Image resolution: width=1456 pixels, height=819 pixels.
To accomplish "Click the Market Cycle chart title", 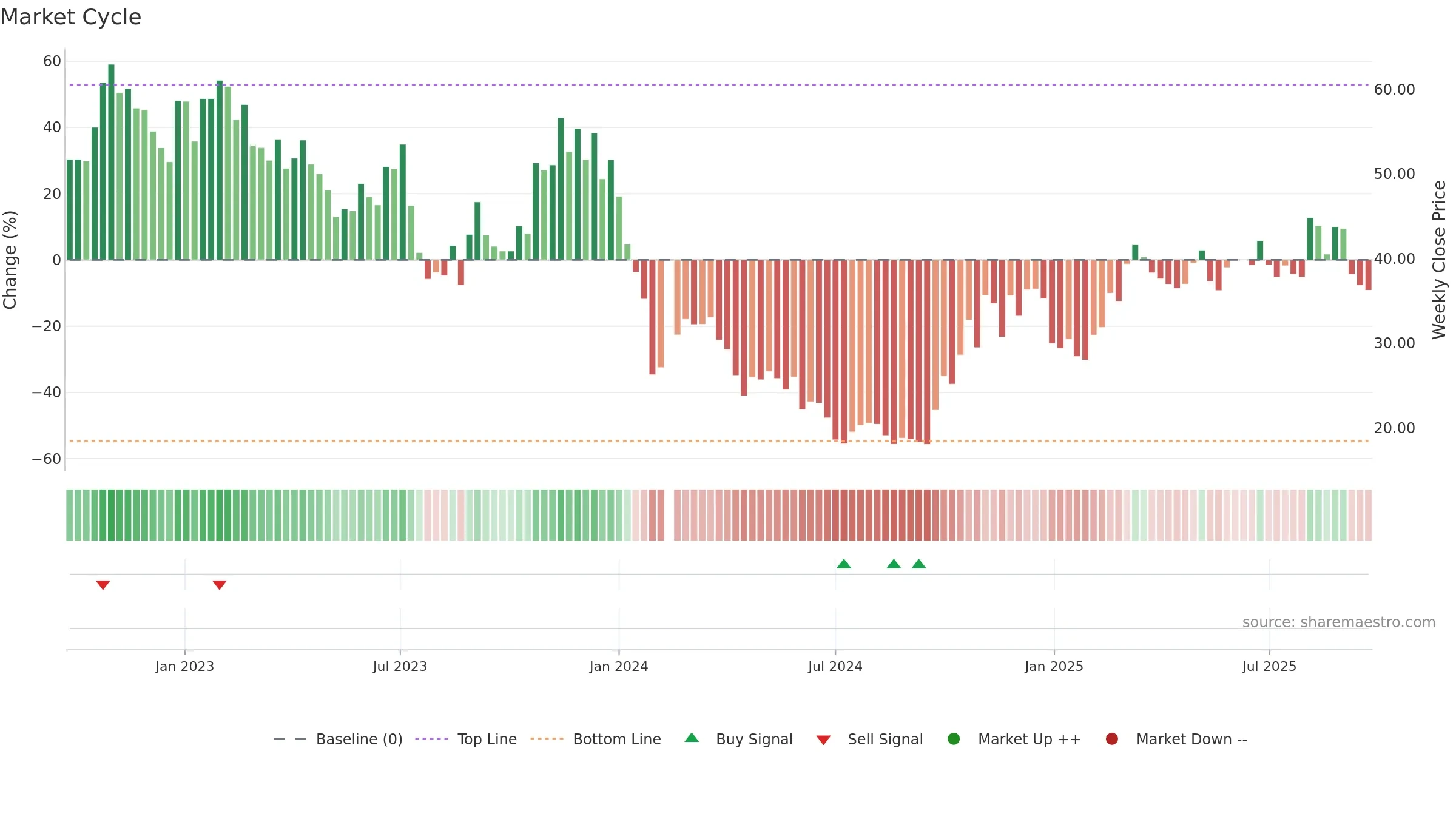I will click(x=71, y=17).
